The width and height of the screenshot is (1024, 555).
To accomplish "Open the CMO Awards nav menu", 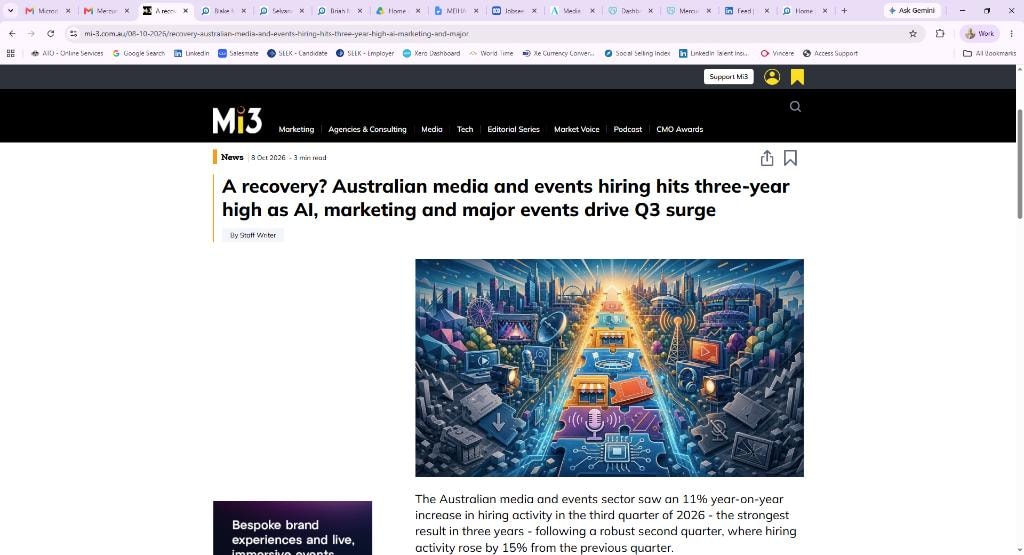I will pyautogui.click(x=680, y=129).
